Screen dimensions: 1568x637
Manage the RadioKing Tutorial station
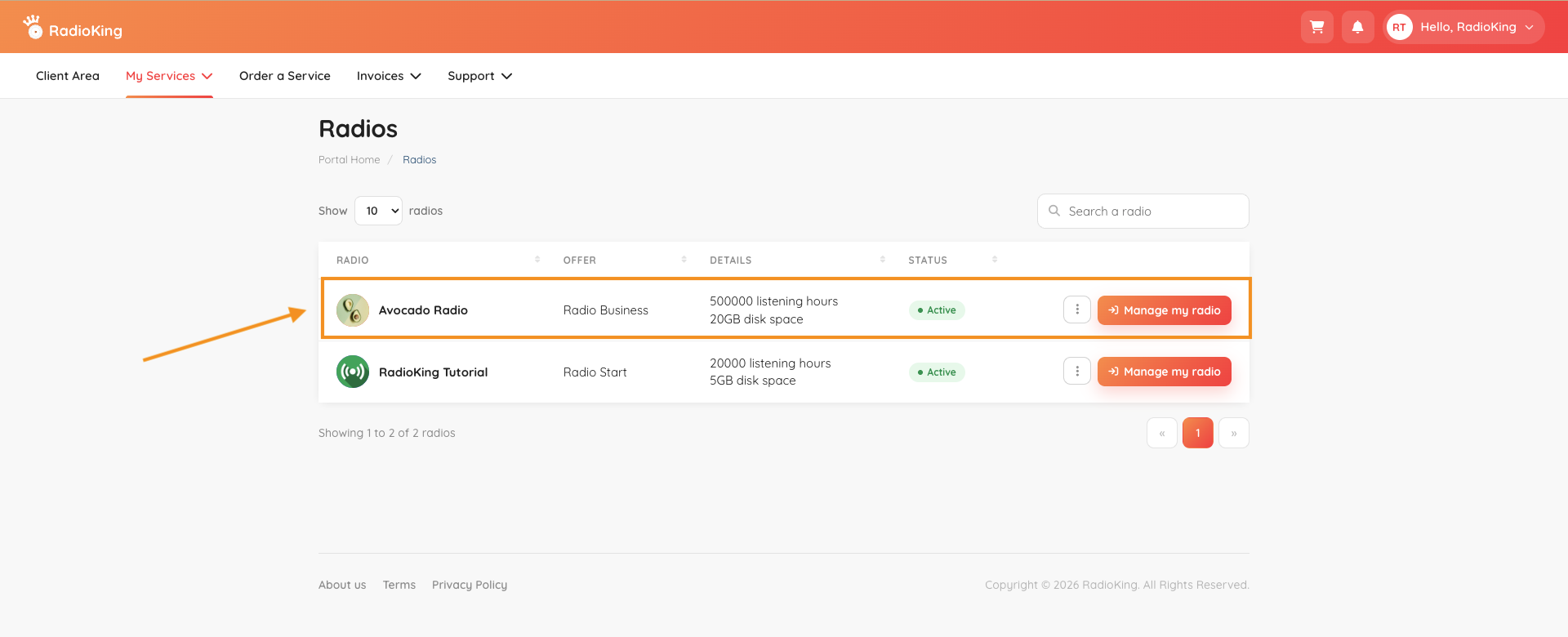click(1165, 372)
